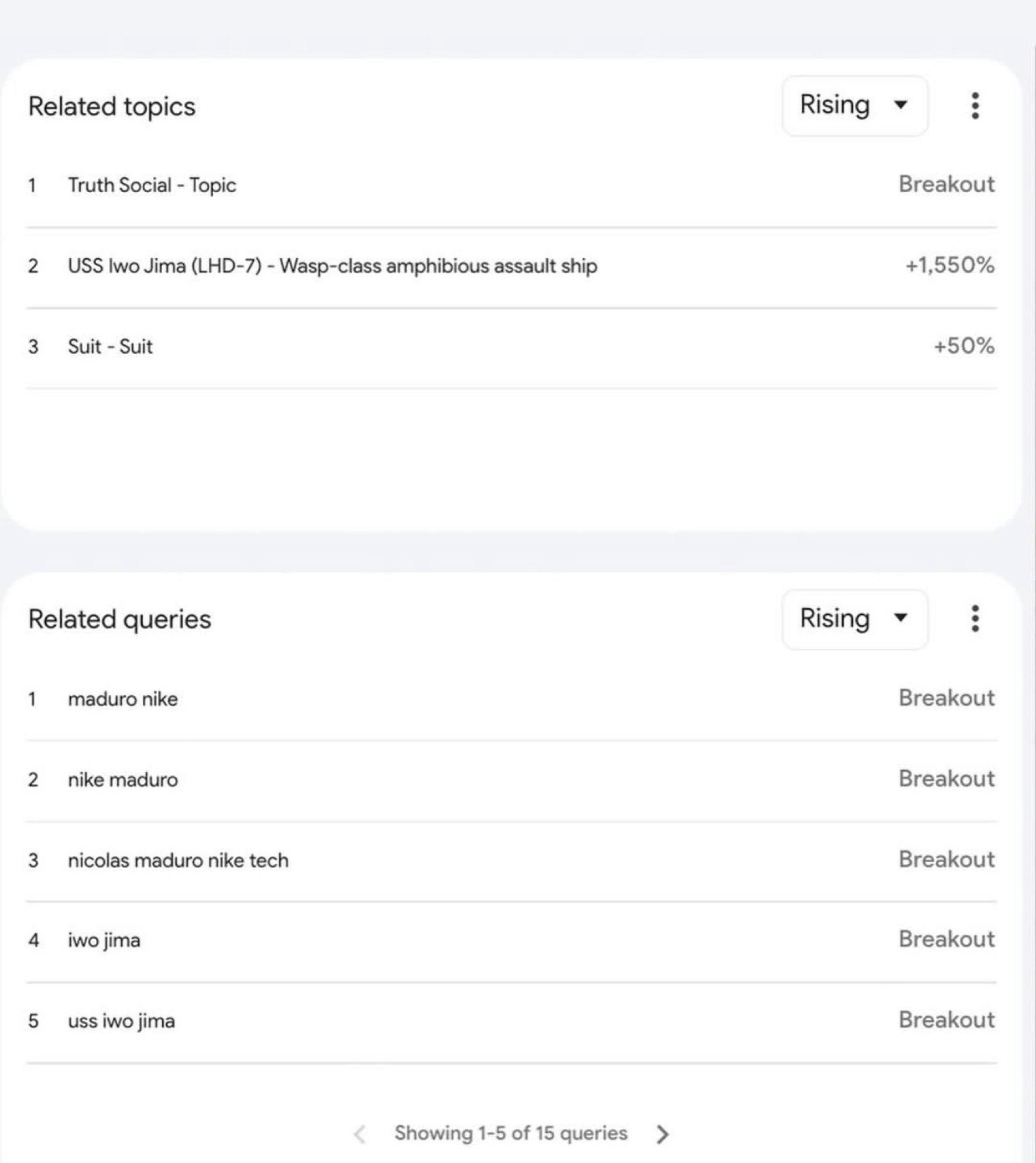
Task: Open the 'maduro nike' query
Action: (x=123, y=699)
